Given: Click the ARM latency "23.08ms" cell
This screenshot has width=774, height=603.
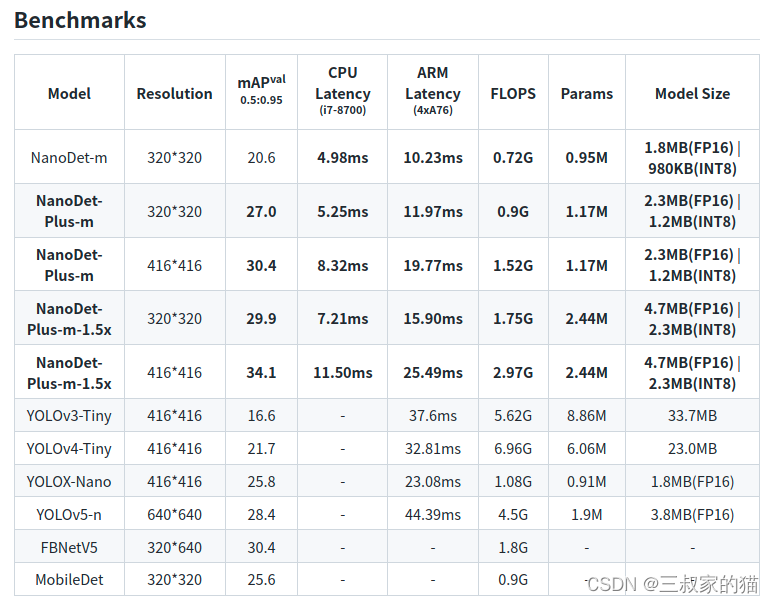Looking at the screenshot, I should click(x=433, y=482).
